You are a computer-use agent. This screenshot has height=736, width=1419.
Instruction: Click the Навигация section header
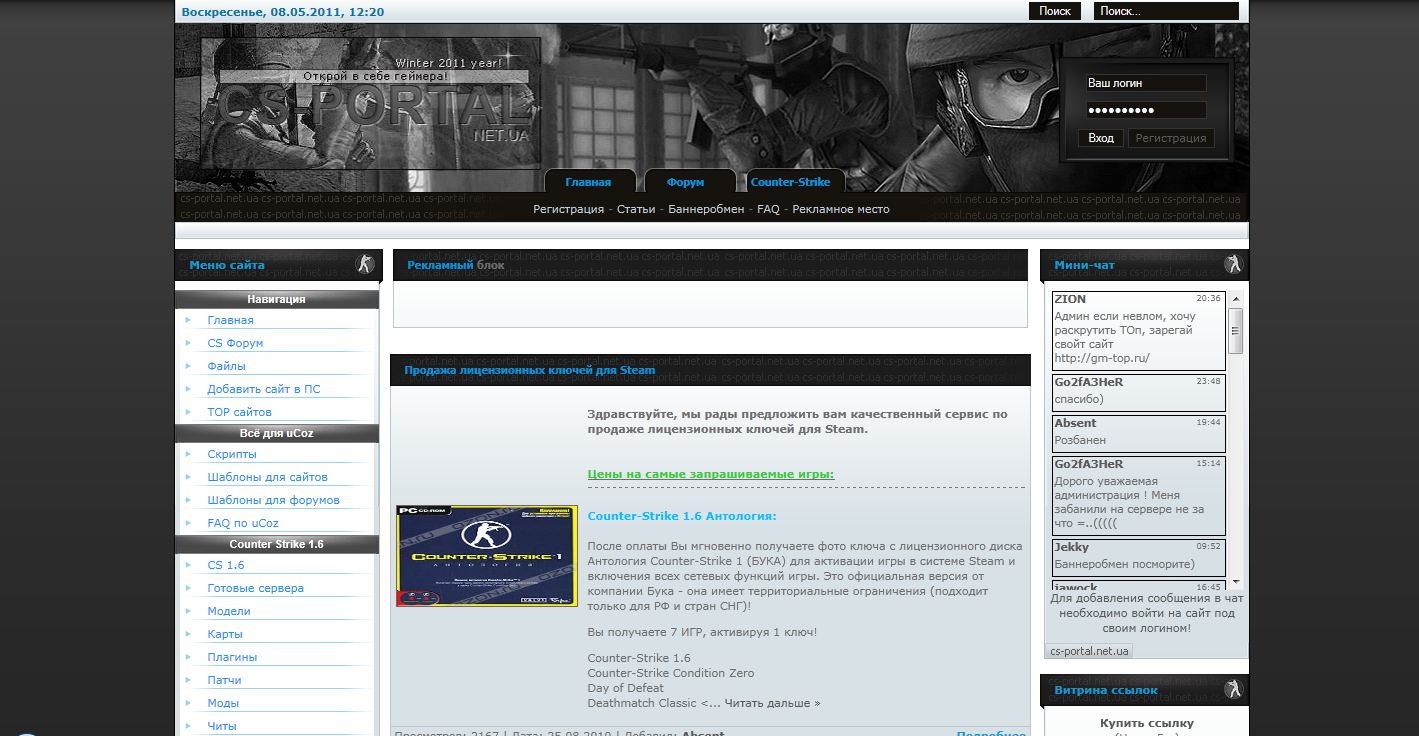click(277, 299)
